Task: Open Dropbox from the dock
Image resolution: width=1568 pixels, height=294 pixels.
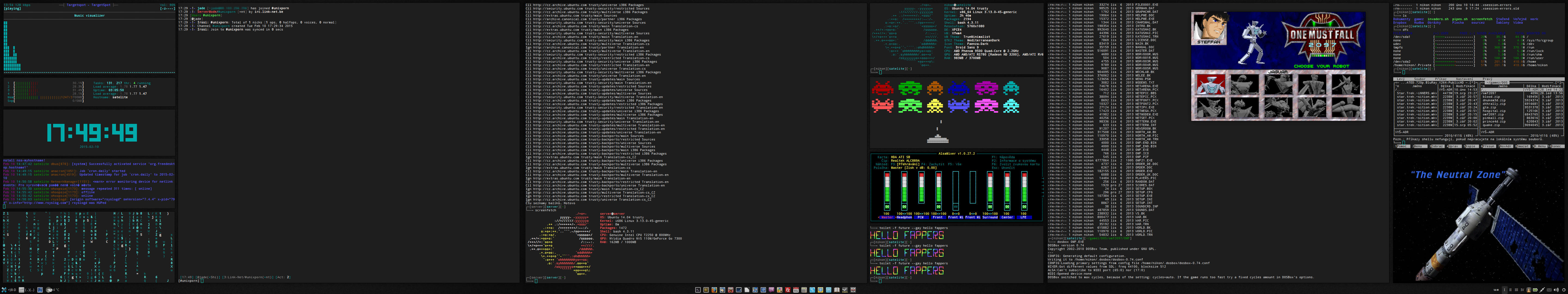Action: pos(820,290)
